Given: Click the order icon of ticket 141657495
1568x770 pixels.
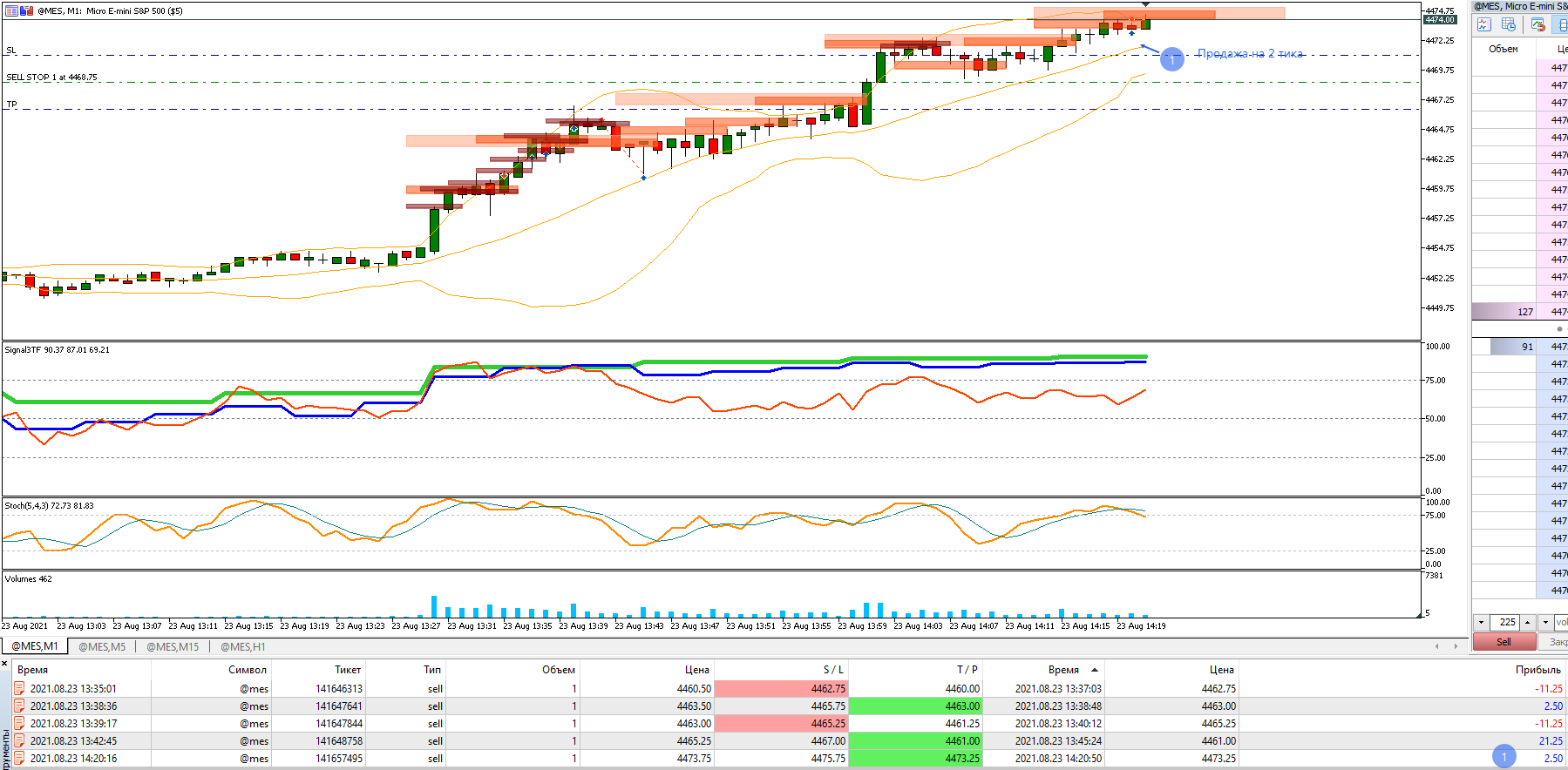Looking at the screenshot, I should click(x=19, y=758).
